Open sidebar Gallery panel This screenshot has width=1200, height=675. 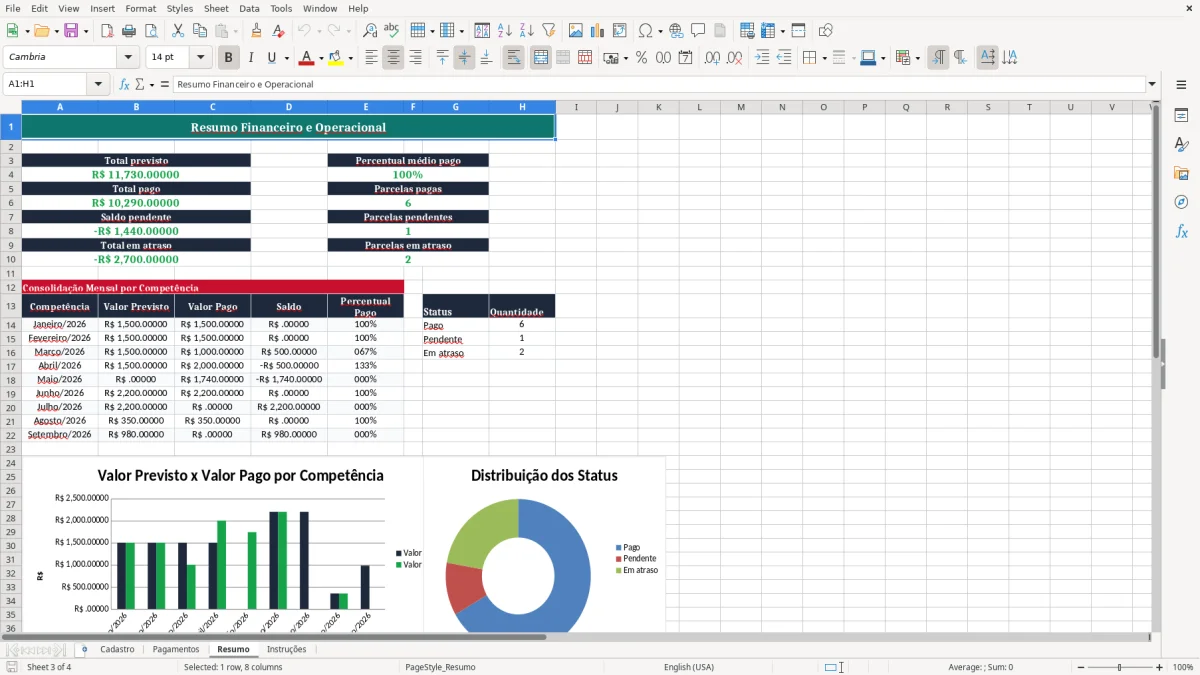coord(1181,174)
